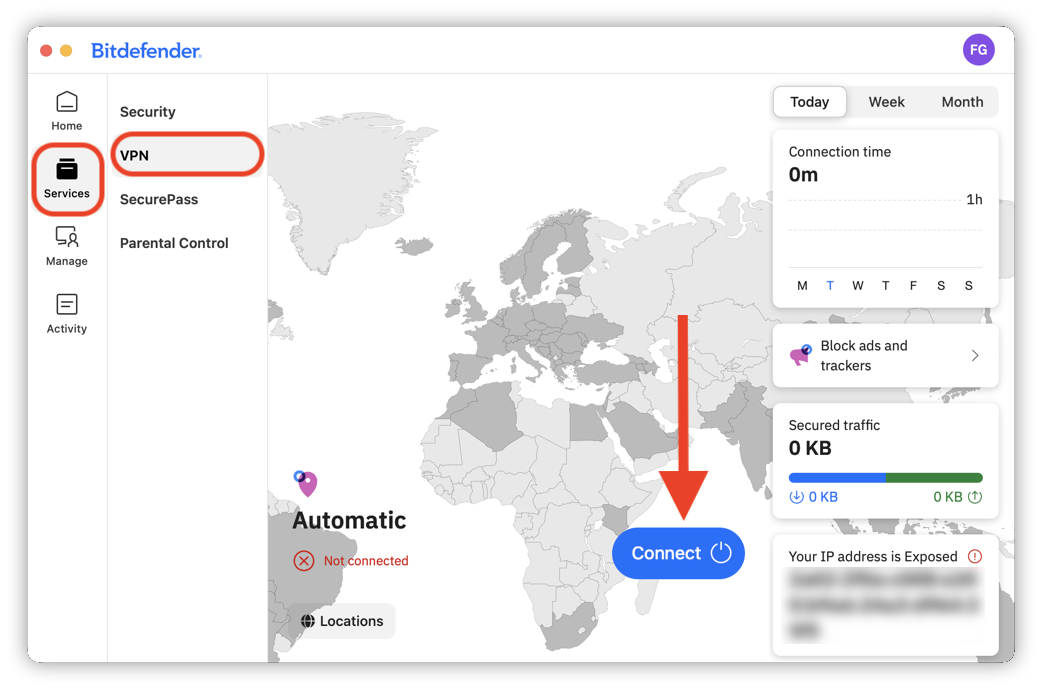Click the FG account avatar
This screenshot has height=688, width=1040.
pos(978,50)
